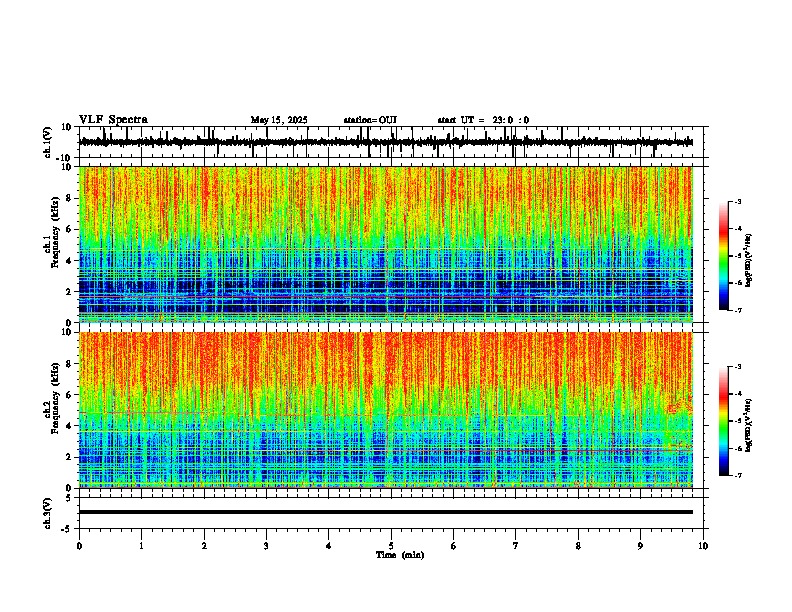
Task: Click the ch.2 colorbar log(PSD) label
Action: coord(748,425)
